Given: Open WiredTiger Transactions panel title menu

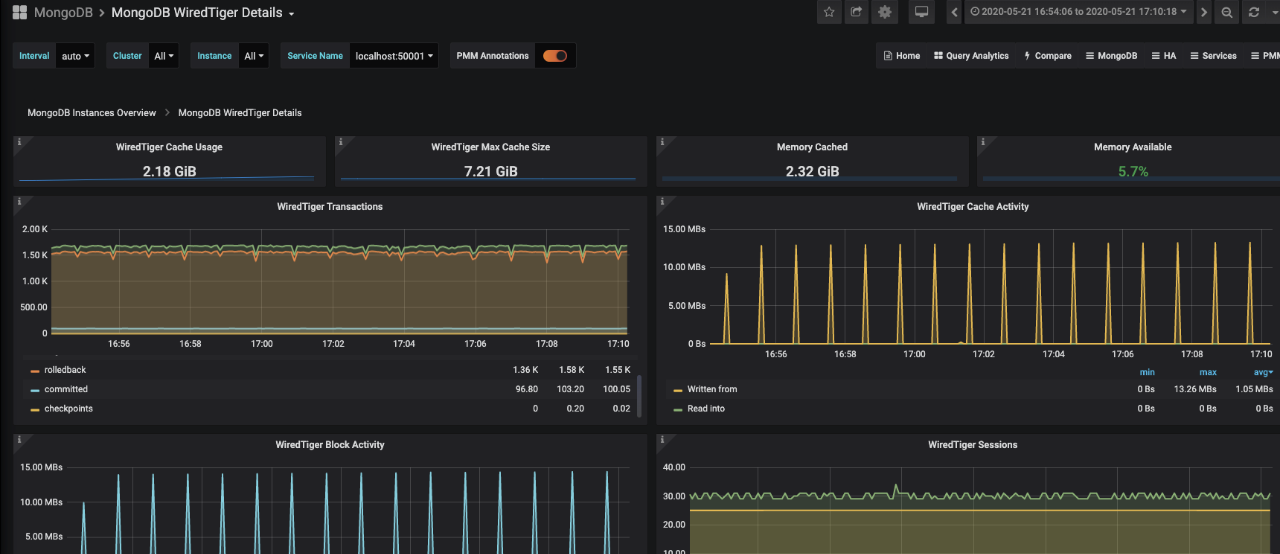Looking at the screenshot, I should click(330, 207).
